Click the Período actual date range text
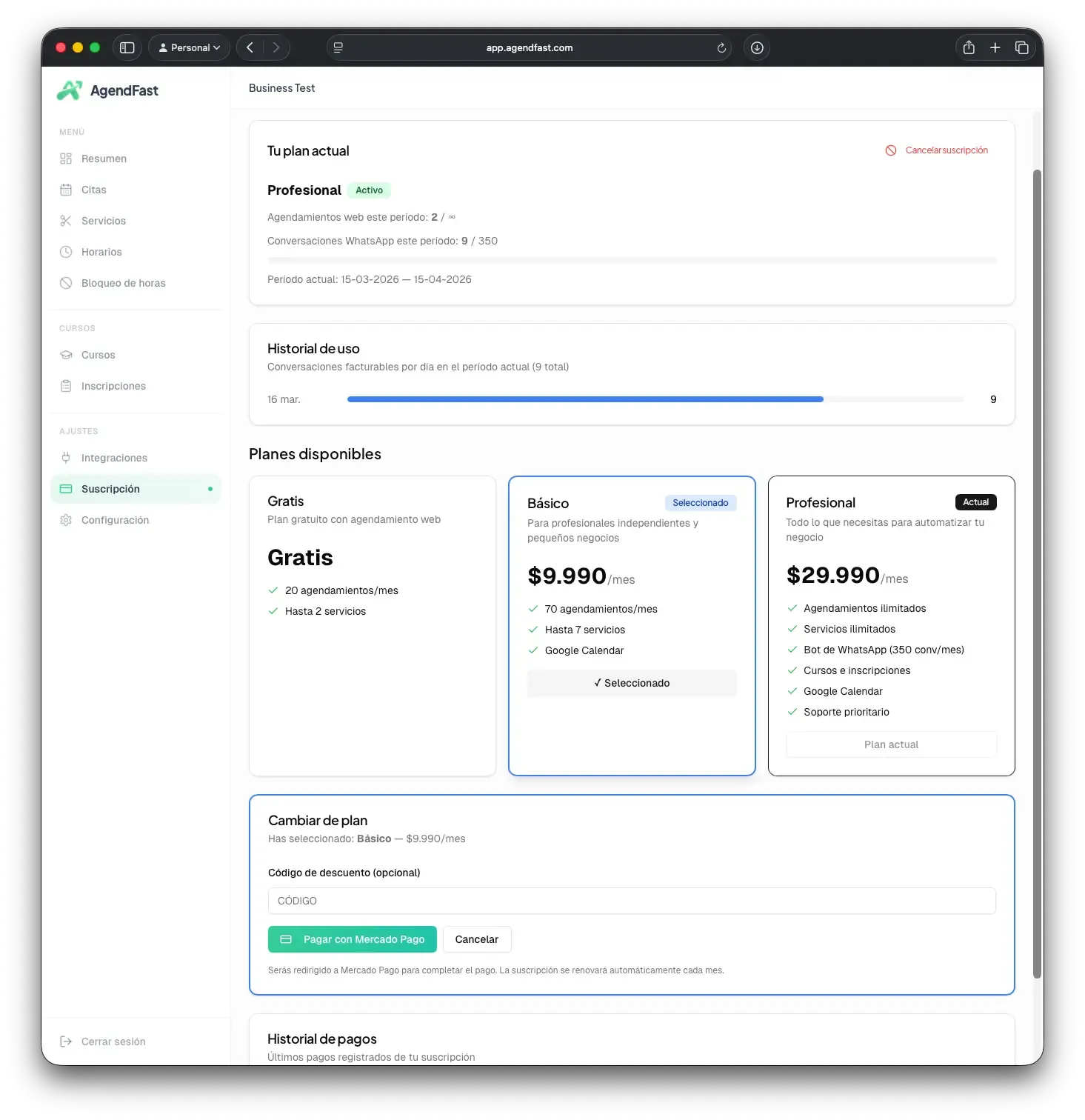1085x1120 pixels. click(369, 279)
